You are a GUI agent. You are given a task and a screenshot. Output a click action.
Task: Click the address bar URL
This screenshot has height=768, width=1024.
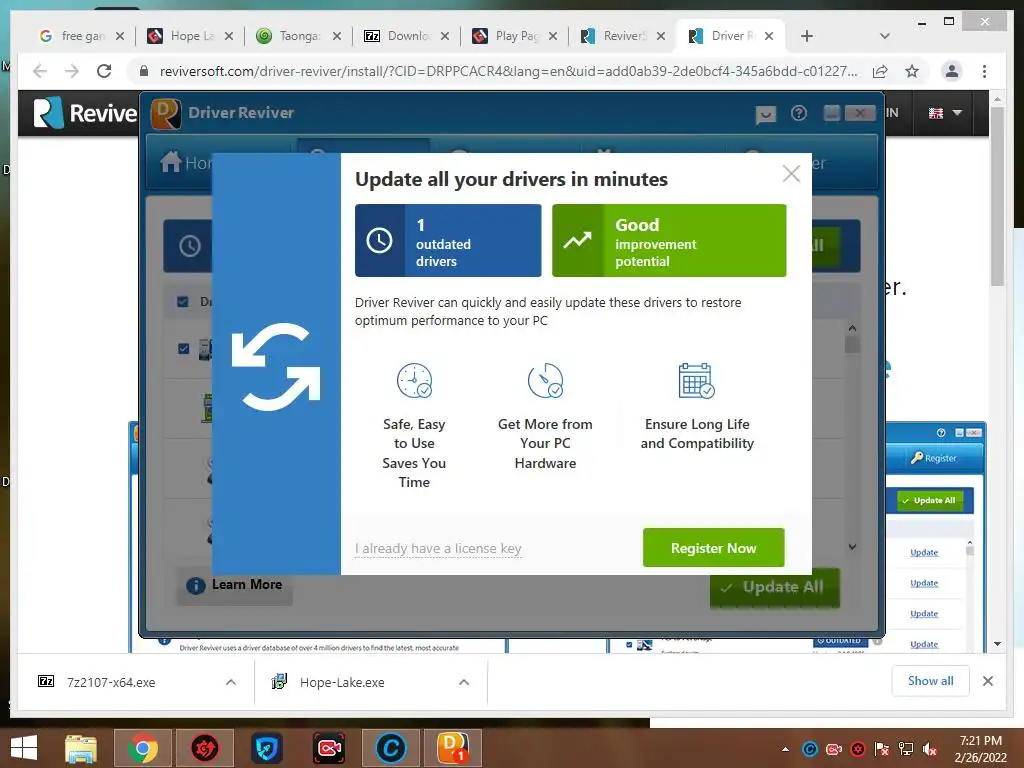tap(508, 71)
